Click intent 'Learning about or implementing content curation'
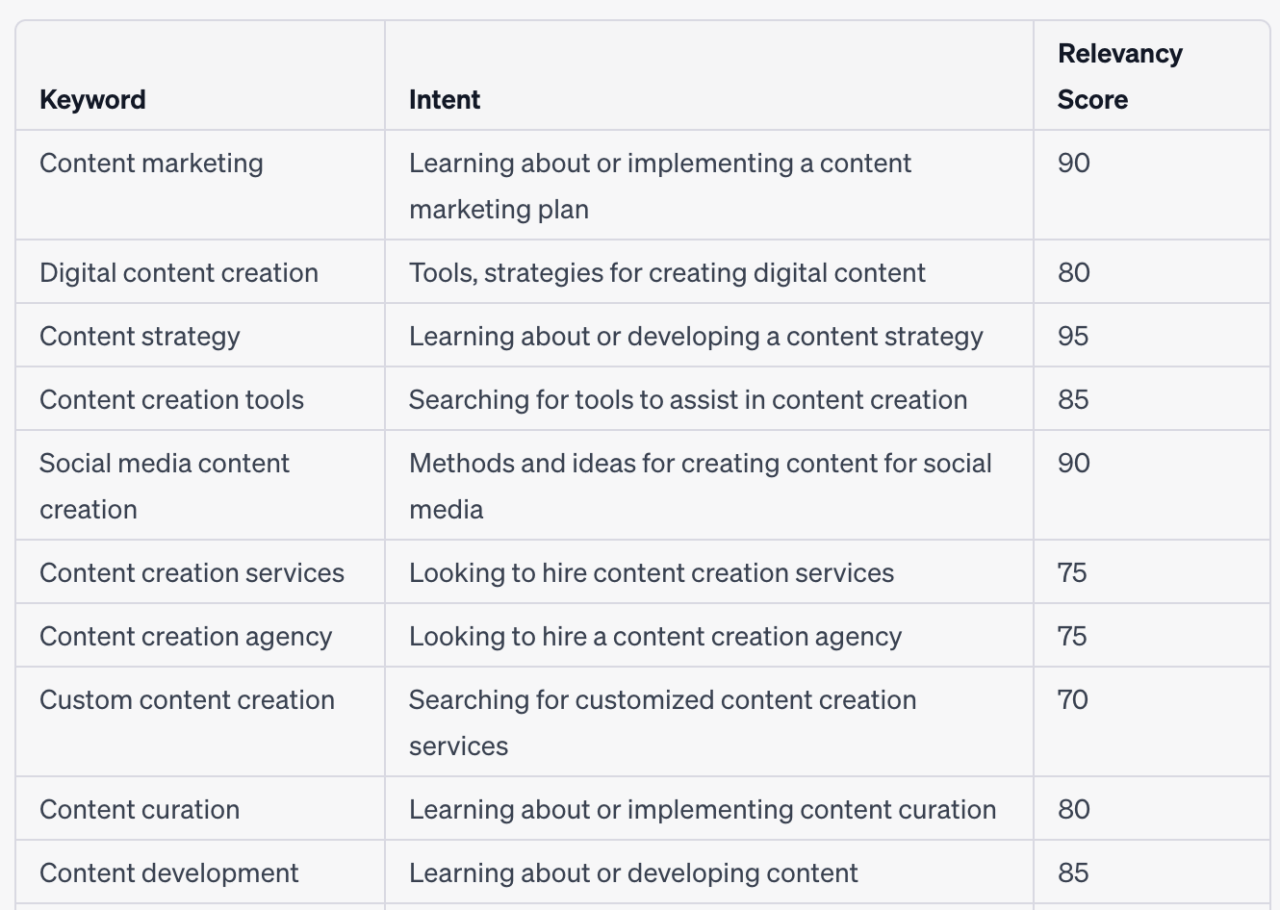The width and height of the screenshot is (1280, 910). tap(702, 810)
